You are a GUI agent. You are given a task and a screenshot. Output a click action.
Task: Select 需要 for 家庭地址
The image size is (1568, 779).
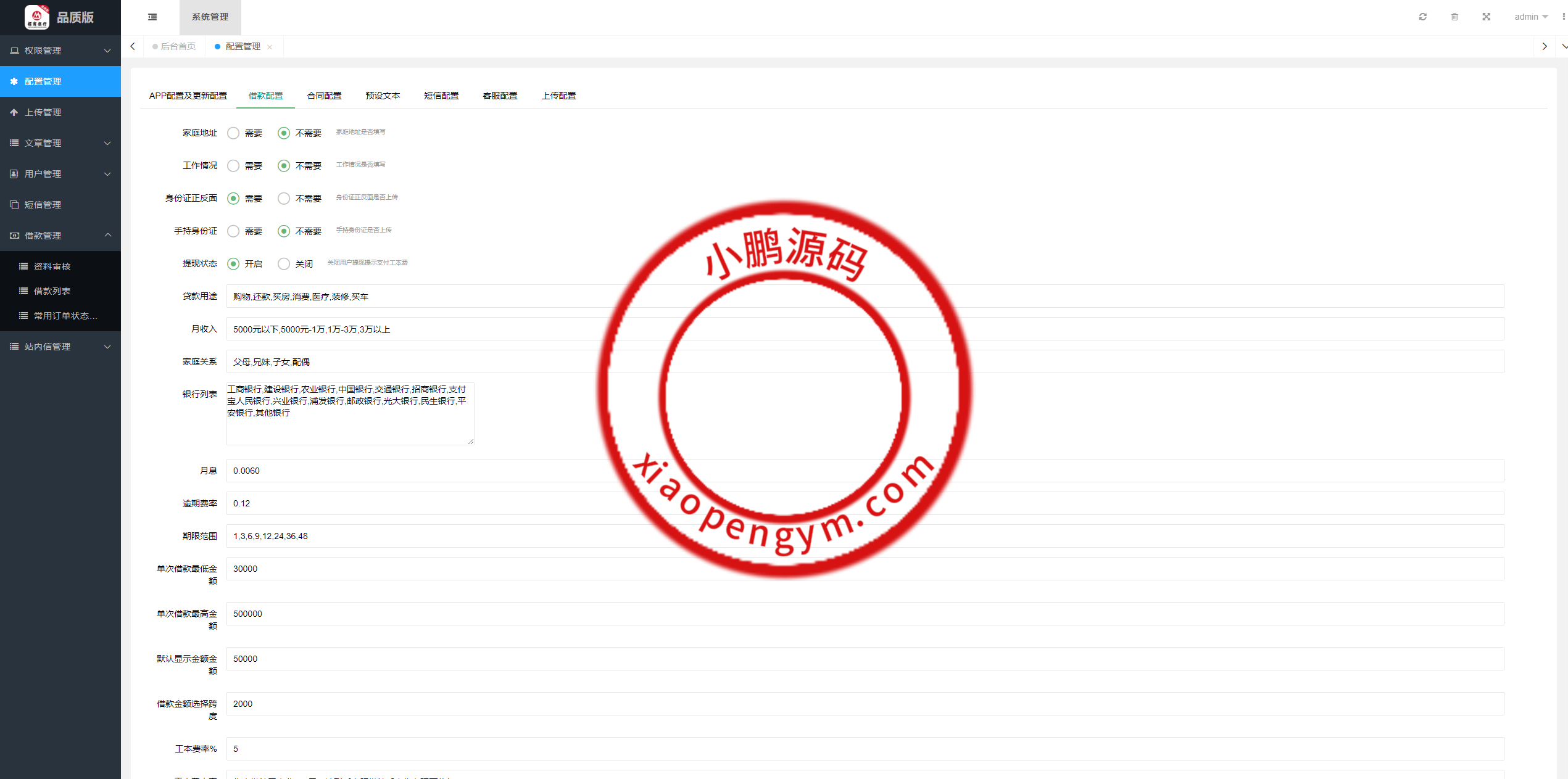[233, 133]
